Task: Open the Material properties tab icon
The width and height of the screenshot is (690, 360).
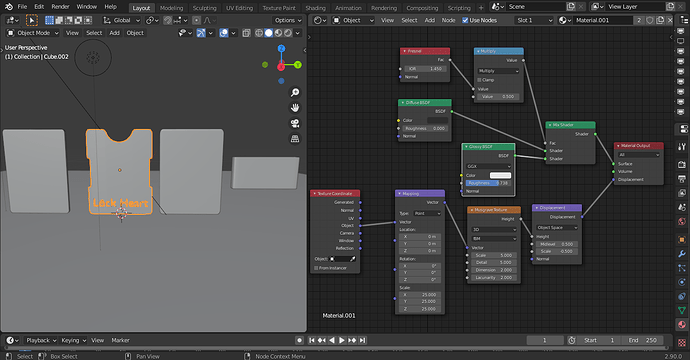Action: tap(682, 324)
